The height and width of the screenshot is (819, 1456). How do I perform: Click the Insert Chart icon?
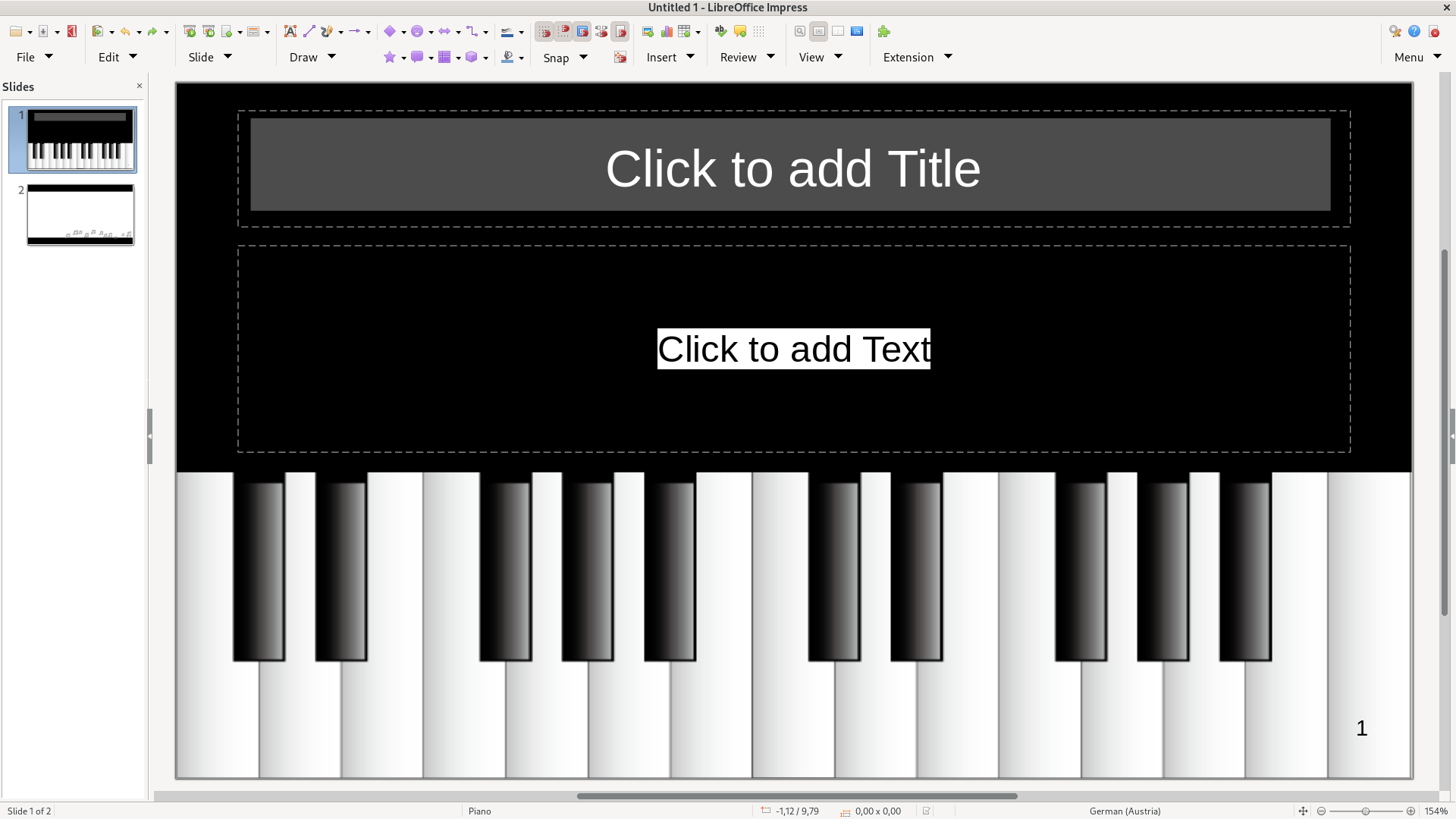667,32
